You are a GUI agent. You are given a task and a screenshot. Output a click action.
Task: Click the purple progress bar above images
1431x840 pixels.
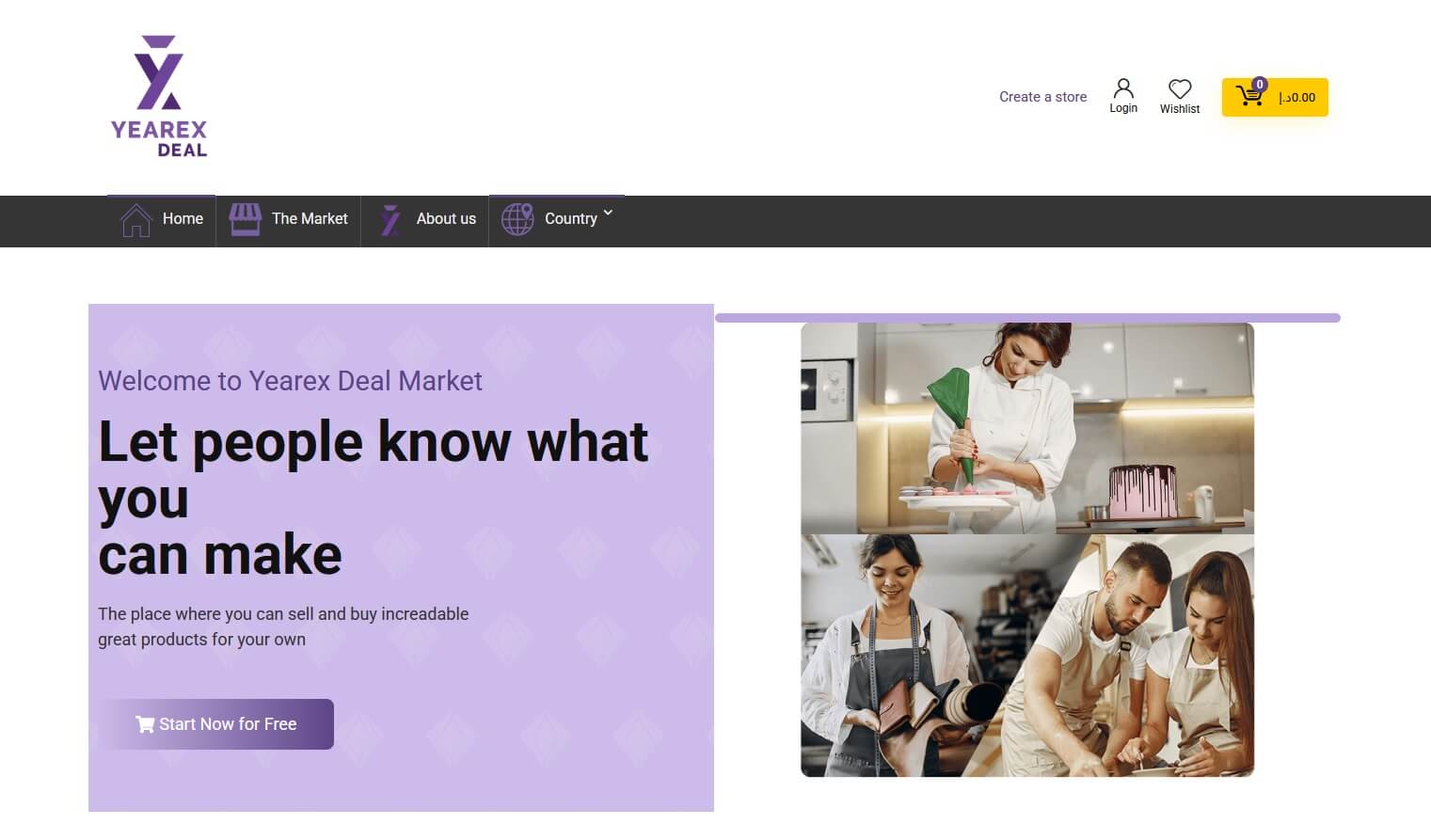1027,318
